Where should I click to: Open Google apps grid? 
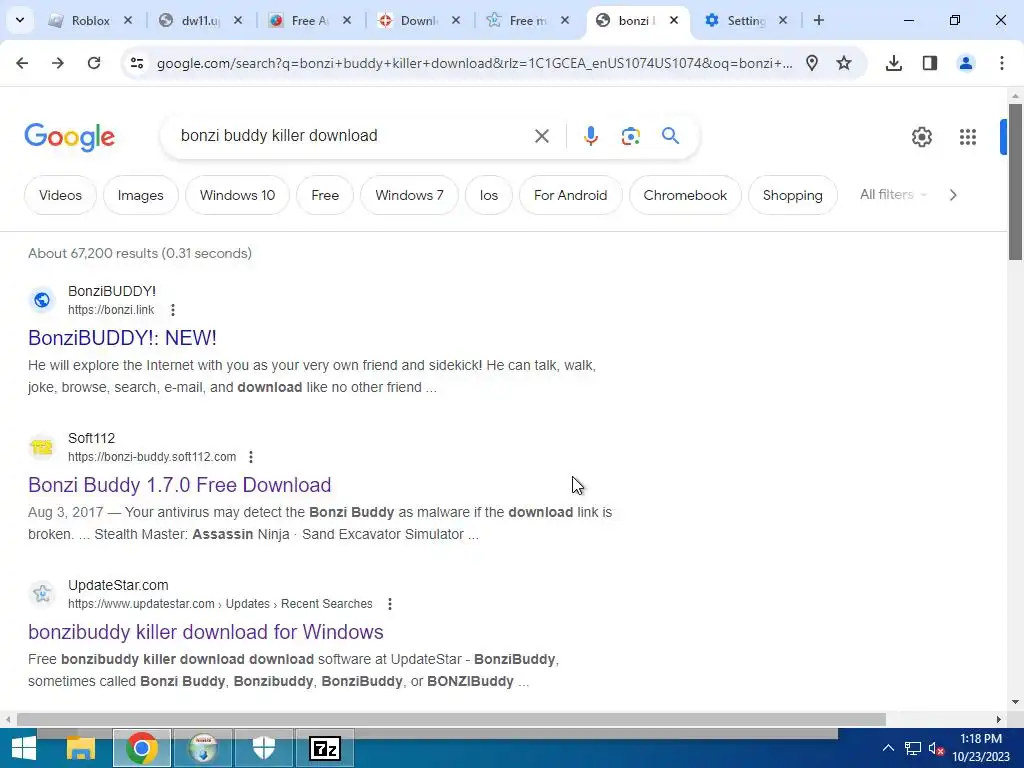(x=967, y=136)
